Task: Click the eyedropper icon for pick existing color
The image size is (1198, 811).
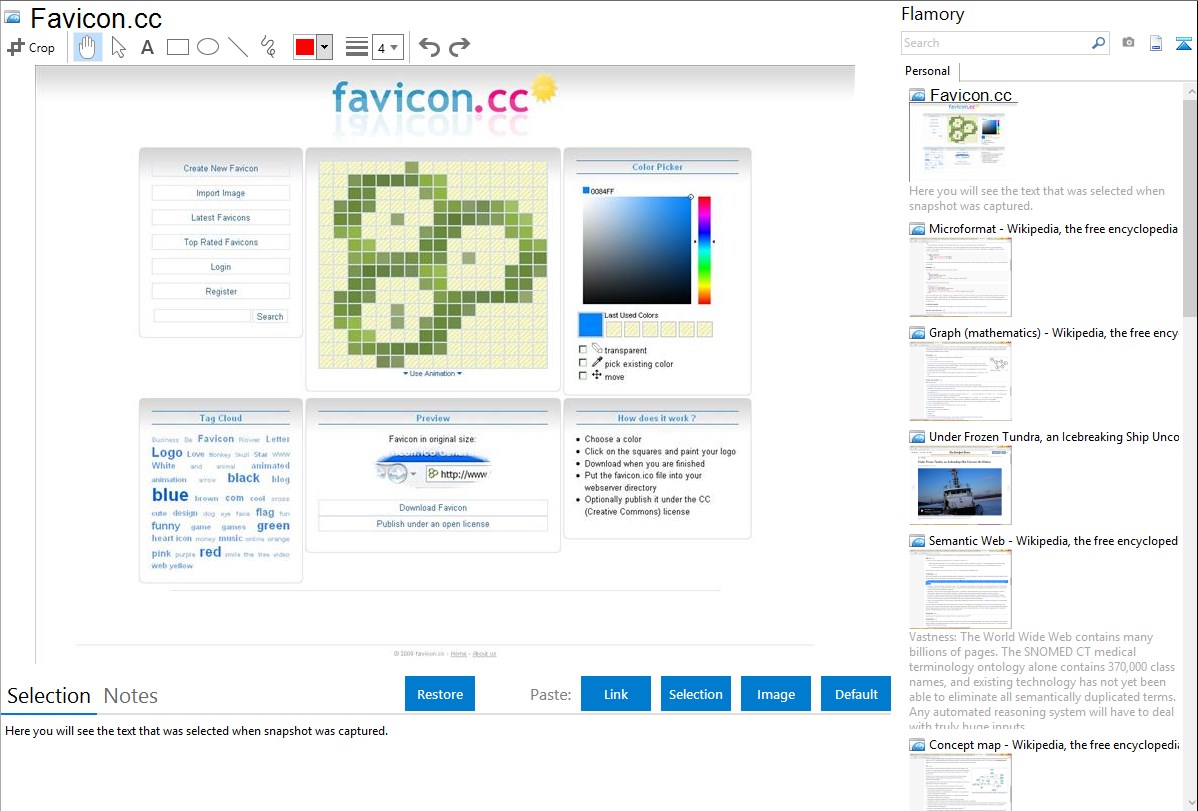Action: coord(597,362)
